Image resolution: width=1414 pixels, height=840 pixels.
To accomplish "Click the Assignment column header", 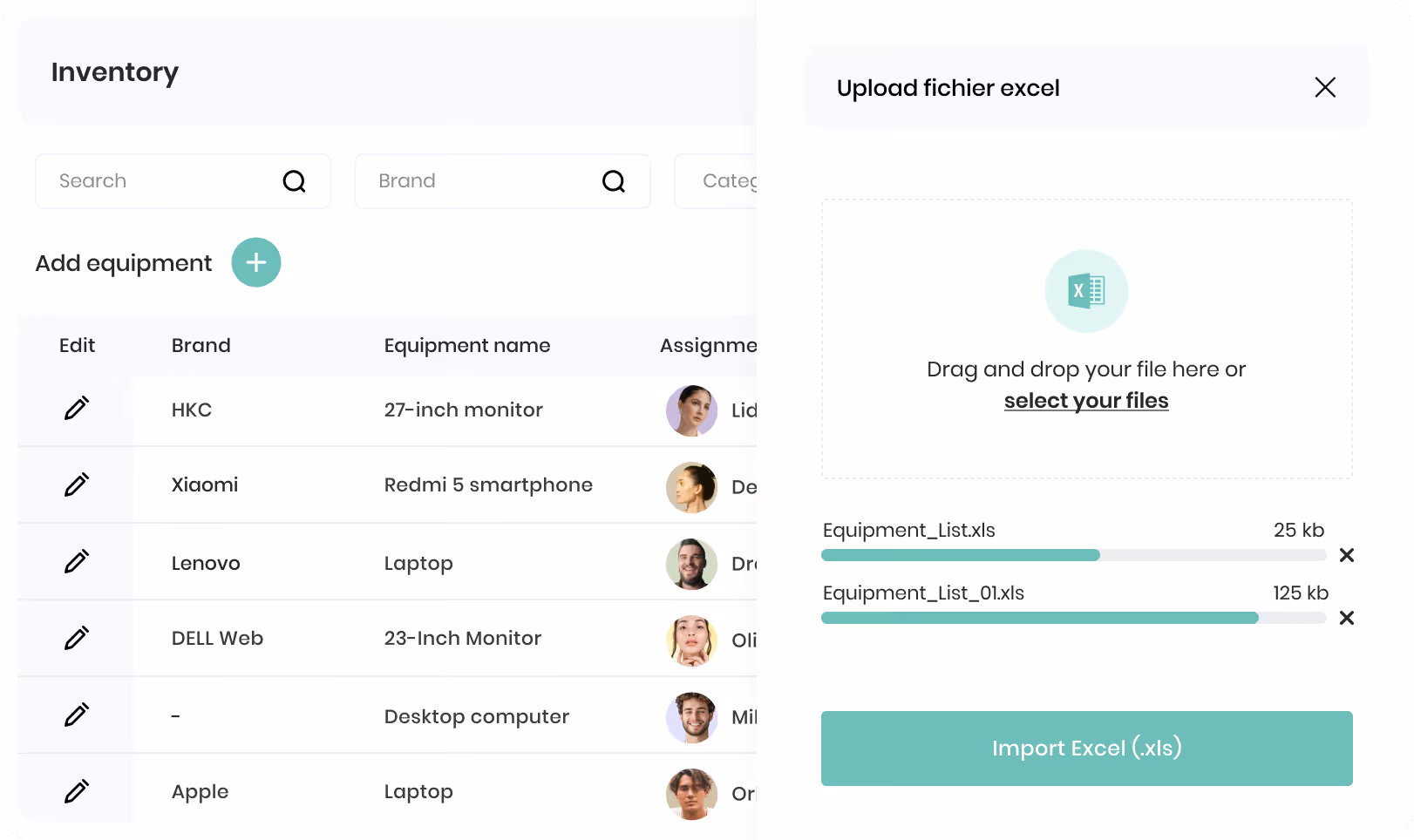I will coord(708,346).
